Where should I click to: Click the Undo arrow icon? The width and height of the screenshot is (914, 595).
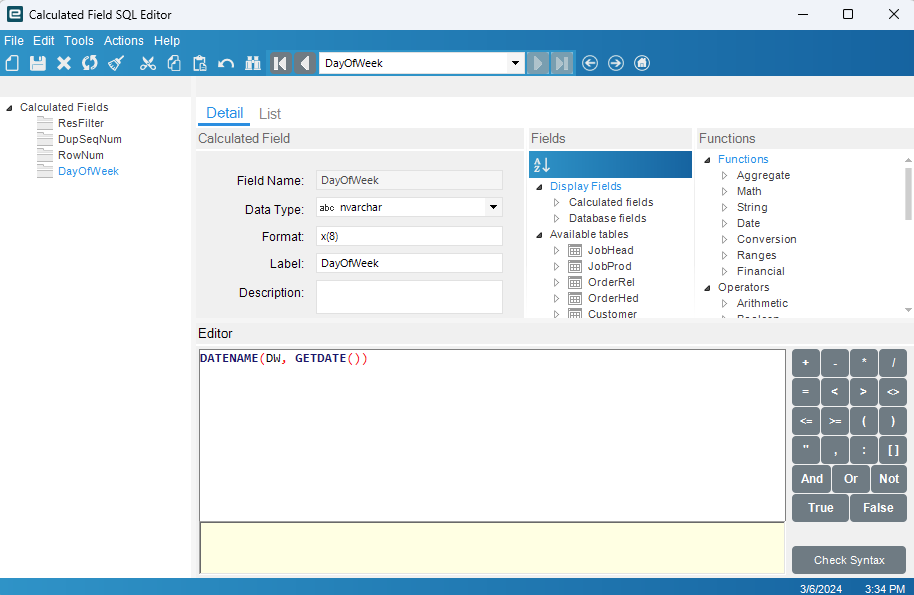[226, 63]
